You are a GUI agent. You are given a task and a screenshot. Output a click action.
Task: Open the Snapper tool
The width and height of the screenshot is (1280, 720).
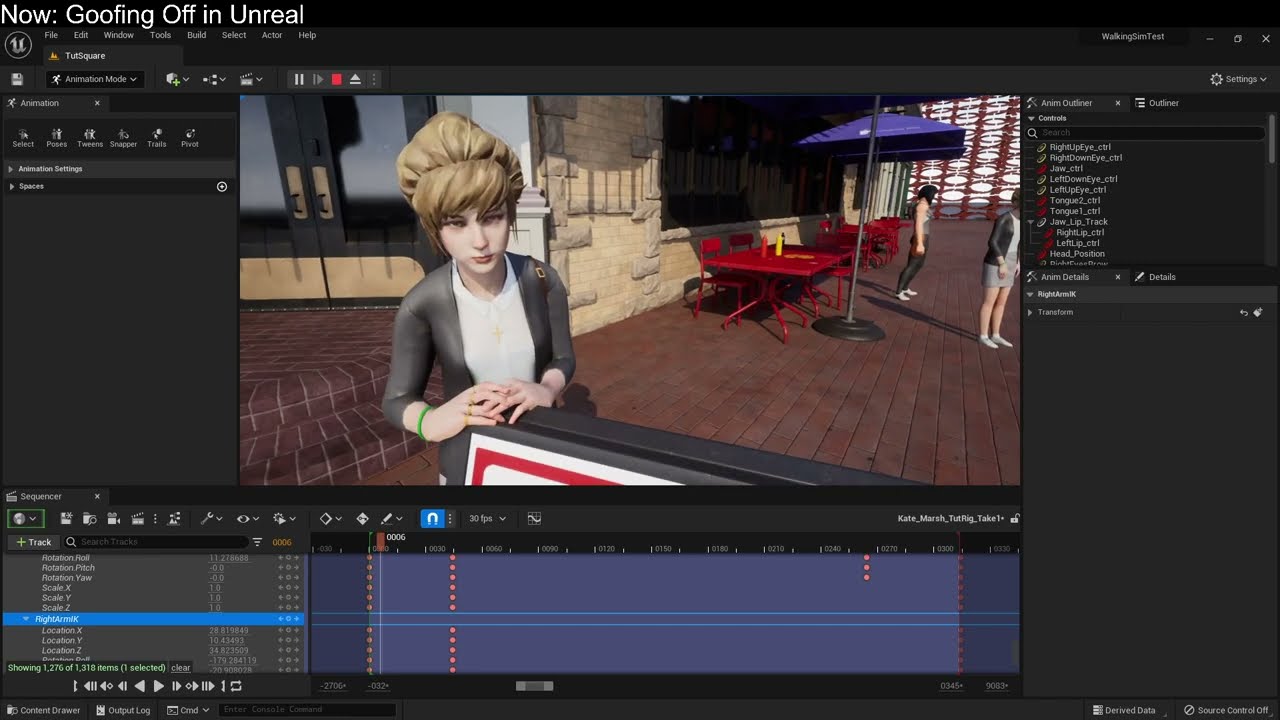coord(123,138)
